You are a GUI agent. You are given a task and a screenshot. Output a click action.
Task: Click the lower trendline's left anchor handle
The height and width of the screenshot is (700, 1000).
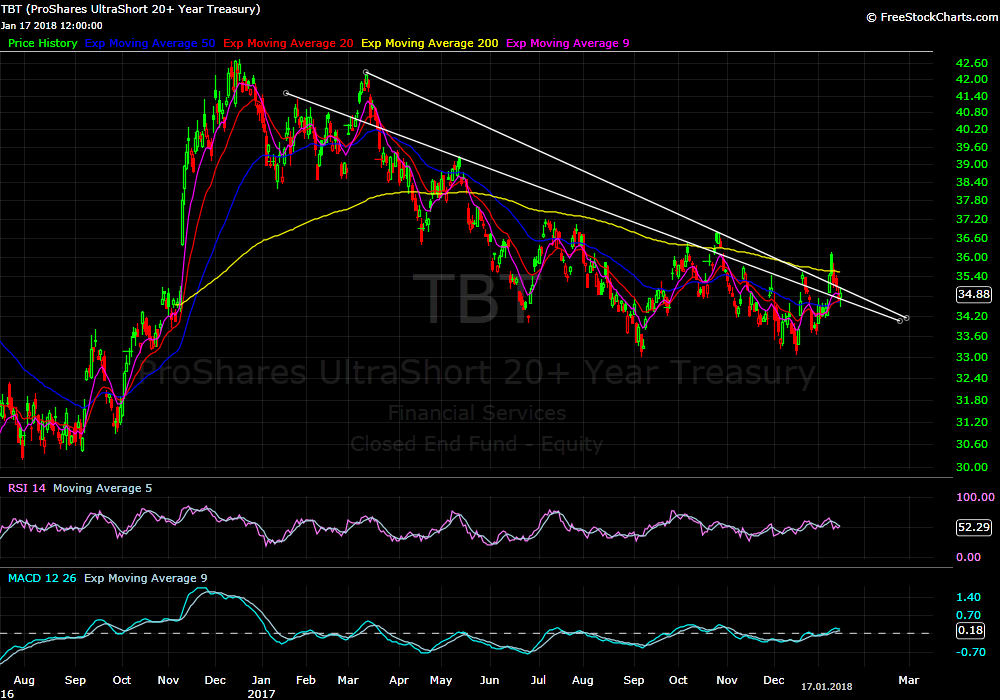286,93
